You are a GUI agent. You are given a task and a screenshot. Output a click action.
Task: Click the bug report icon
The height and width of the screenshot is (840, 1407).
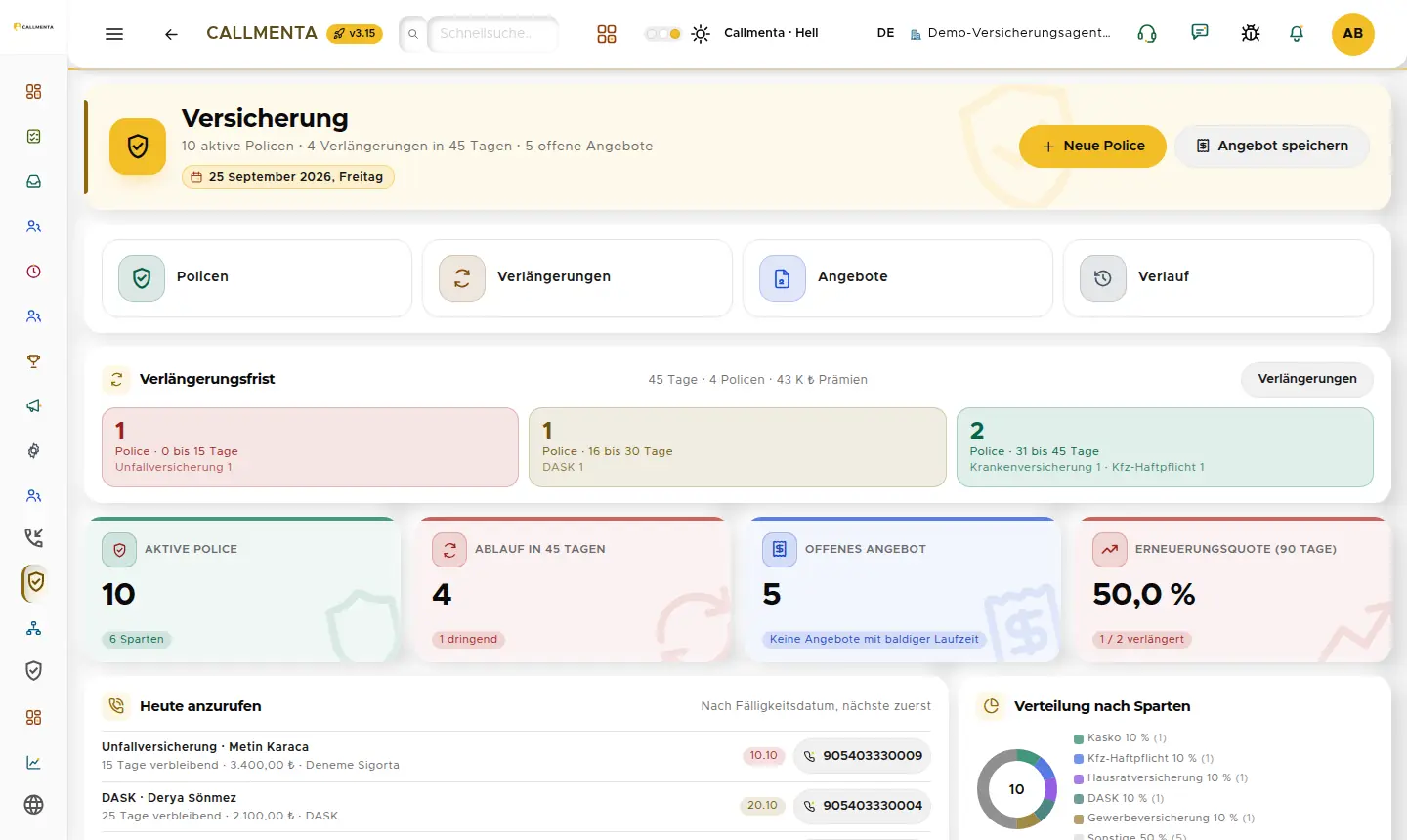[1251, 34]
